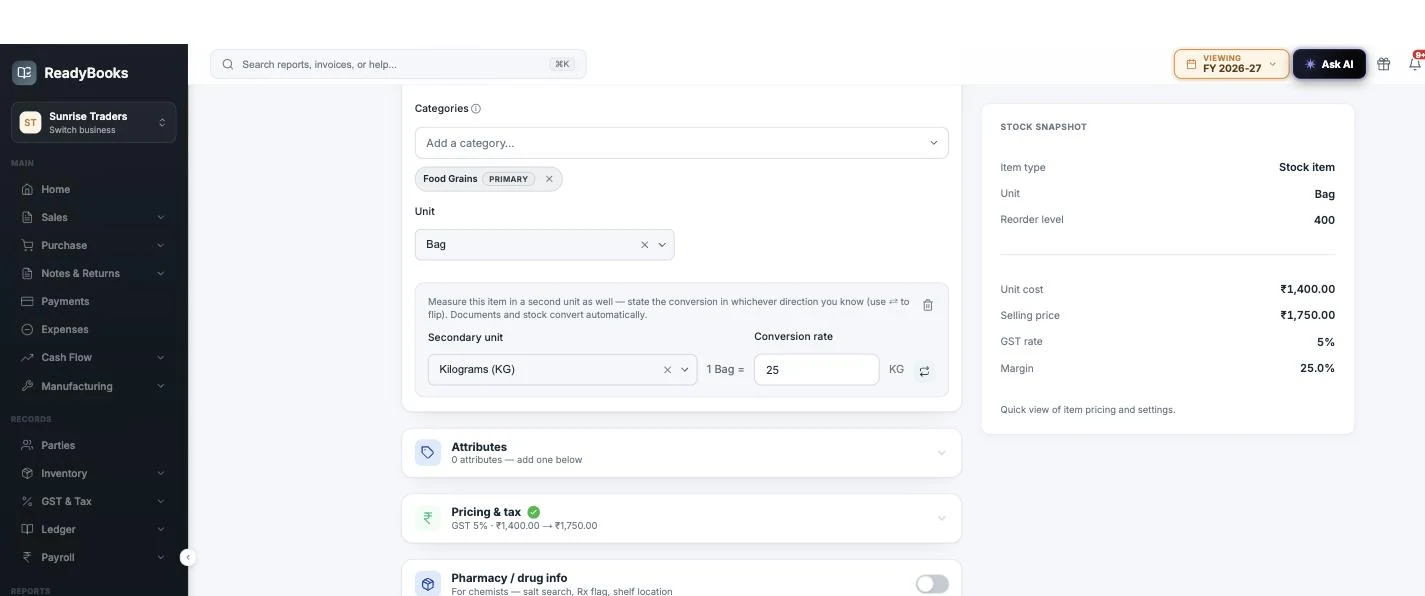
Task: Click the GST rate 5% value
Action: (1326, 342)
